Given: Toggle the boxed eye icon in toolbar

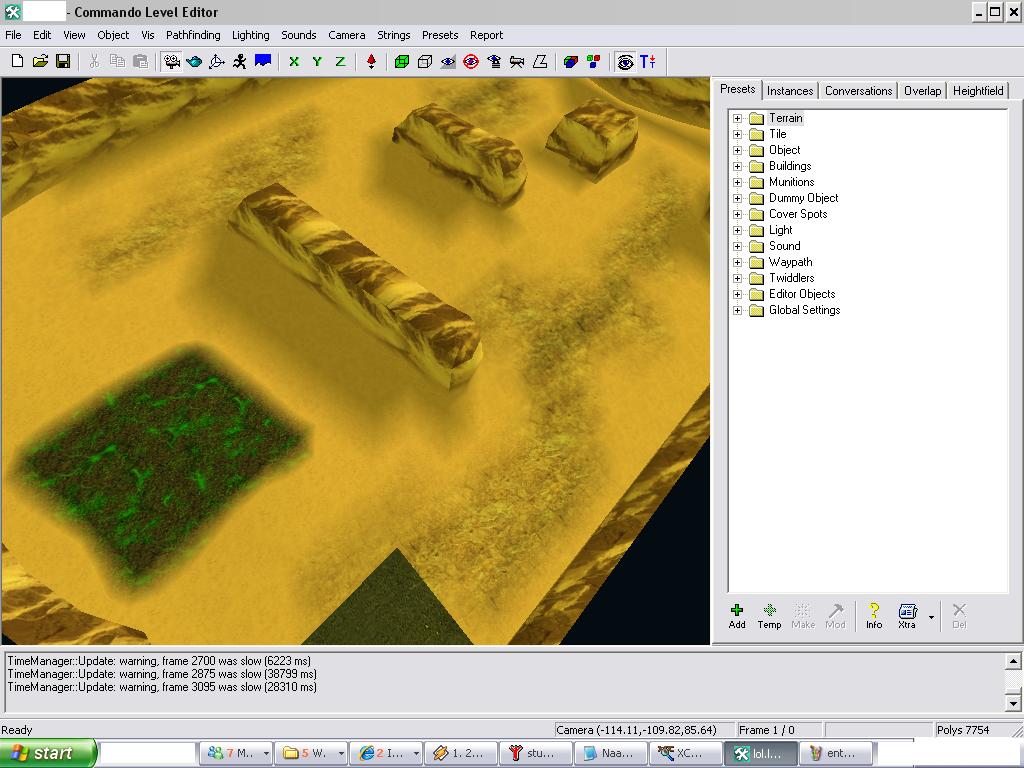Looking at the screenshot, I should click(625, 62).
